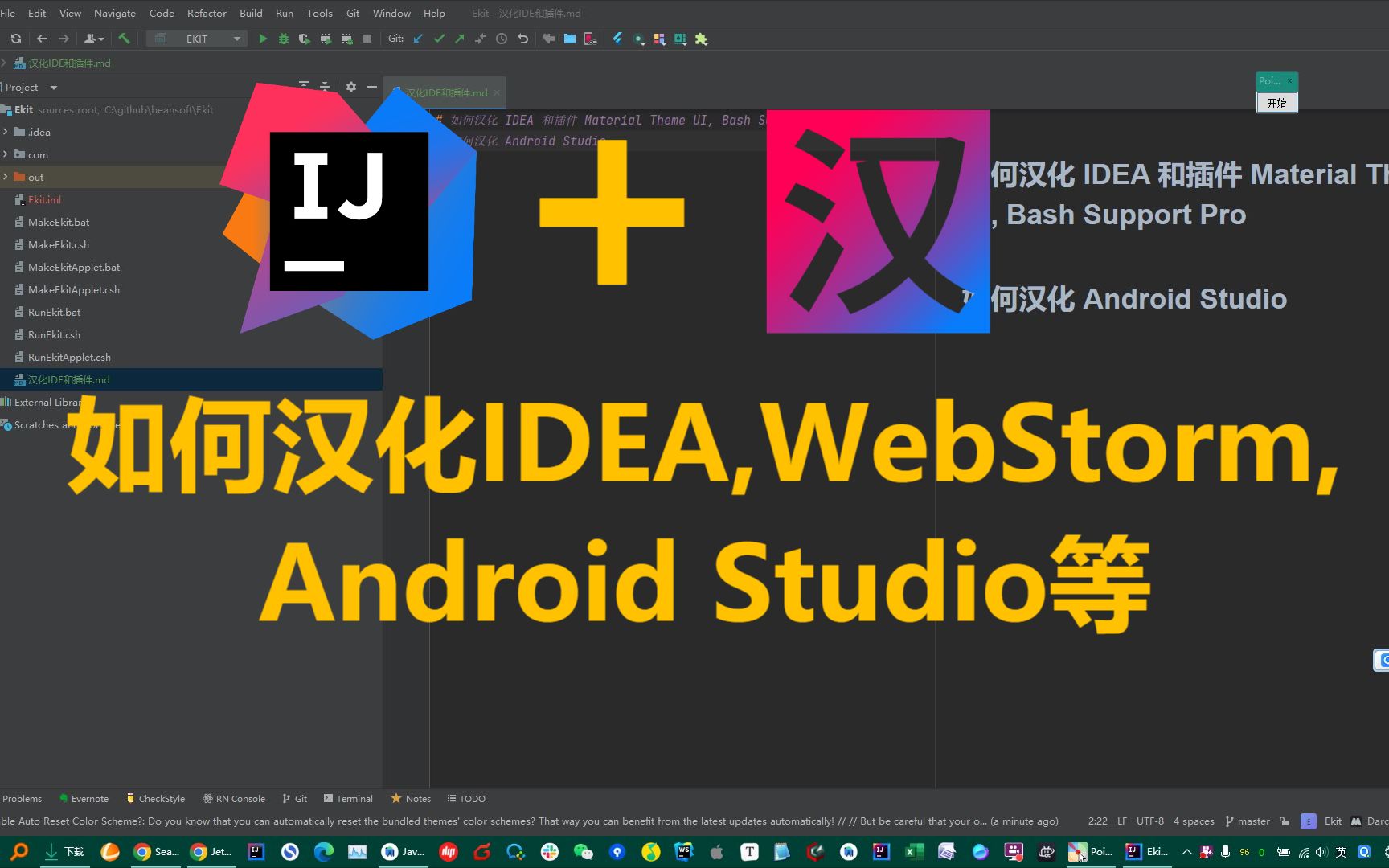Click the 2:22 cursor position indicator
This screenshot has width=1389, height=868.
(1097, 821)
